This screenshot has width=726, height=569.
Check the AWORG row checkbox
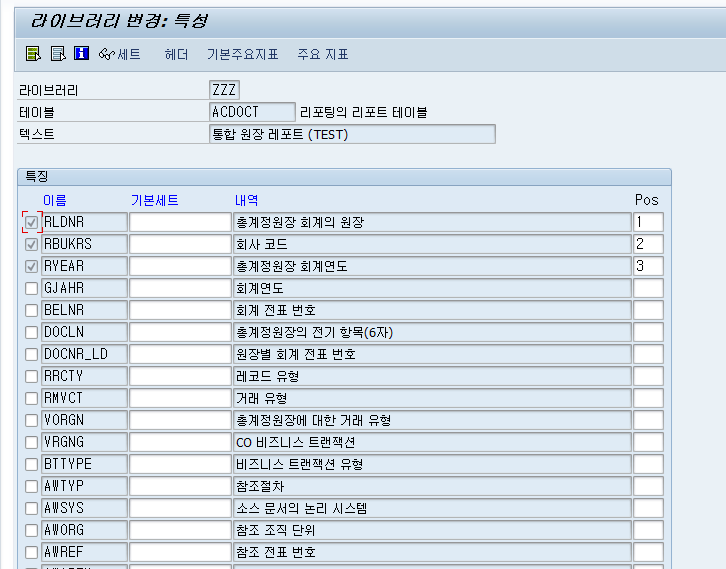click(31, 530)
